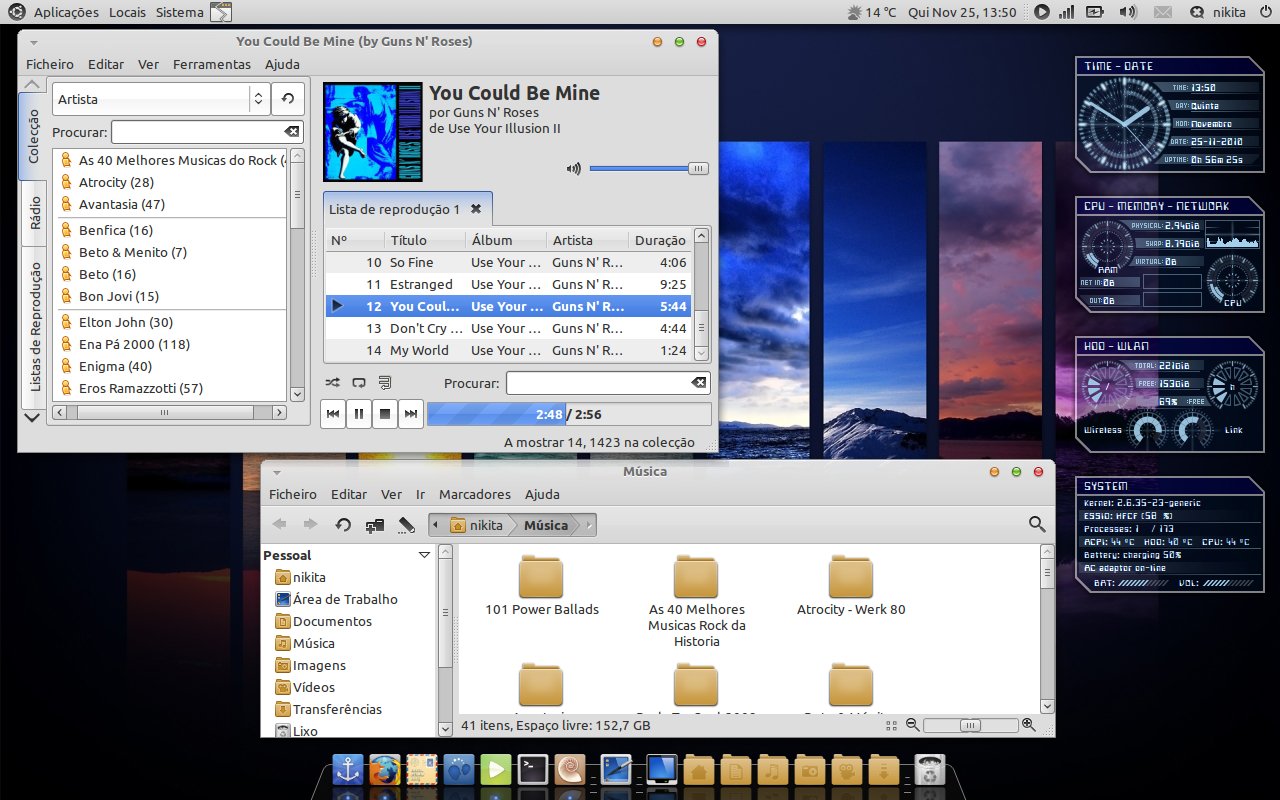Open search in the file manager
Image resolution: width=1280 pixels, height=800 pixels.
point(1036,524)
